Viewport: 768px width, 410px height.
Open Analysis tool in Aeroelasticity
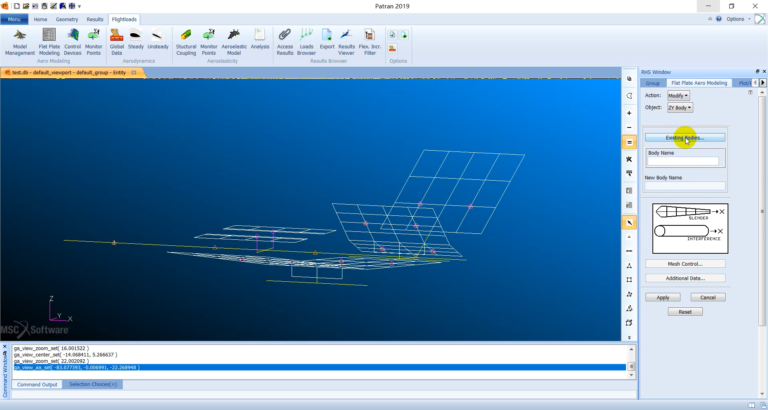tap(260, 40)
